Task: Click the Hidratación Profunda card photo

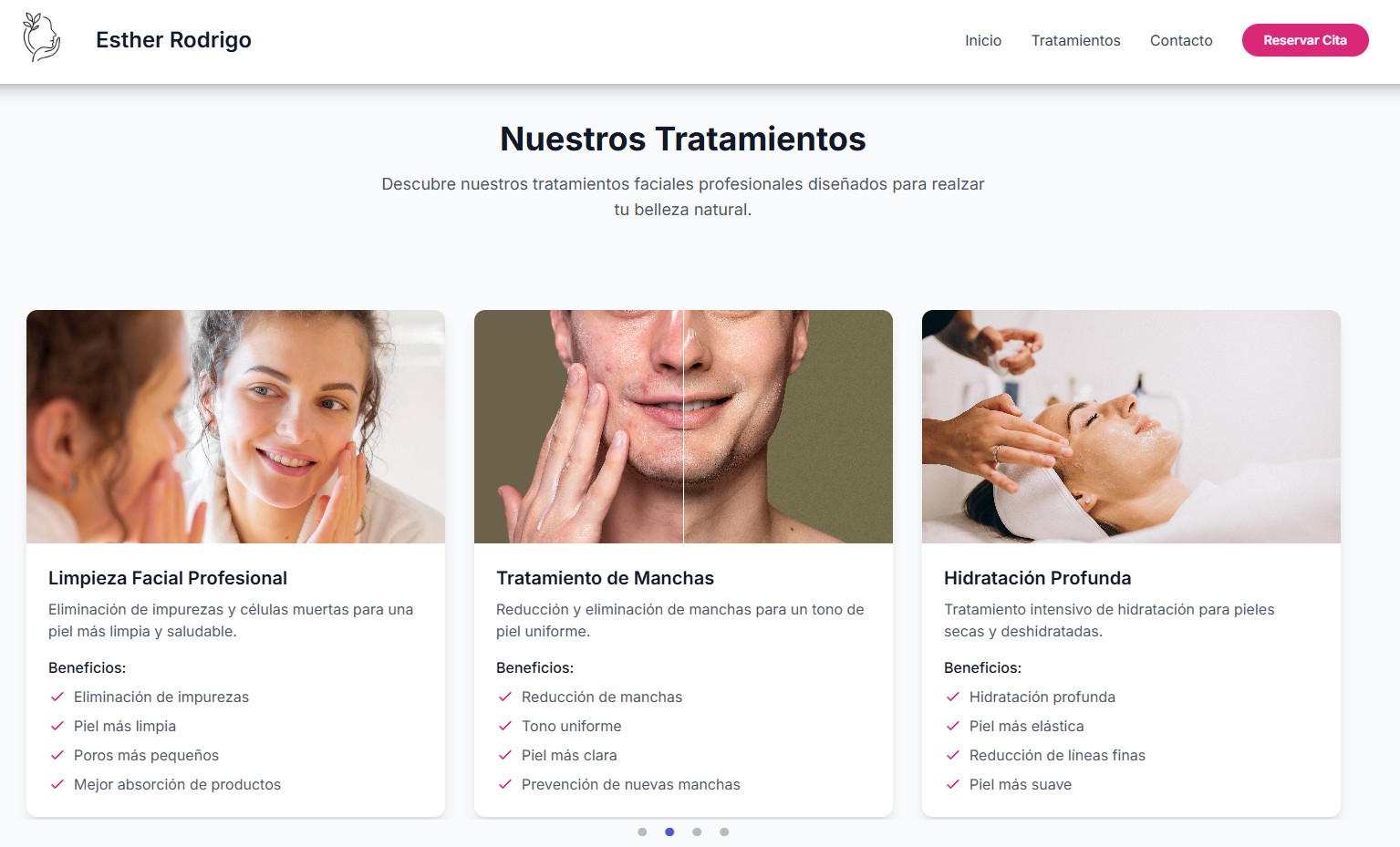Action: coord(1131,426)
